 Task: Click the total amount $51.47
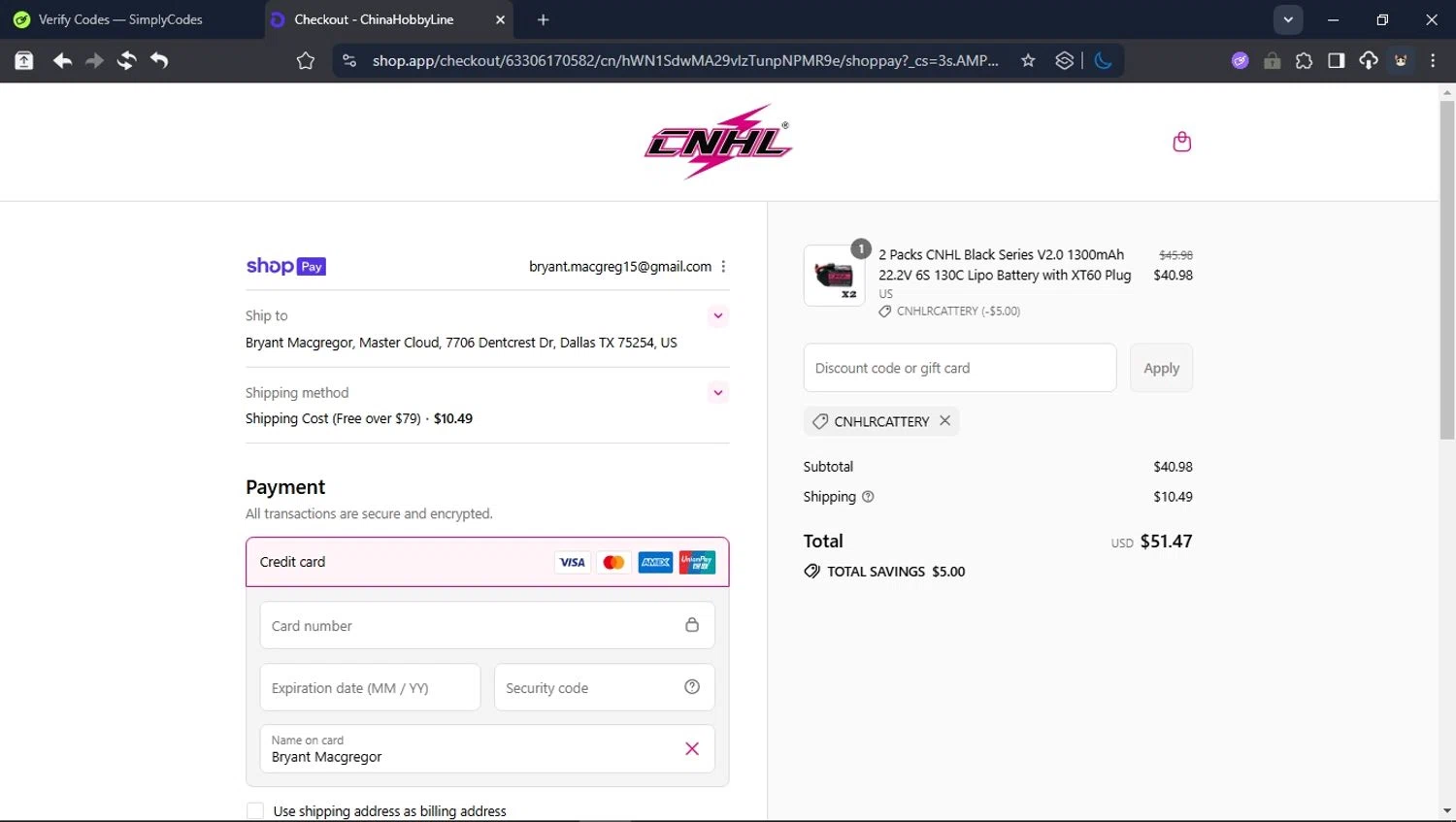(1166, 542)
